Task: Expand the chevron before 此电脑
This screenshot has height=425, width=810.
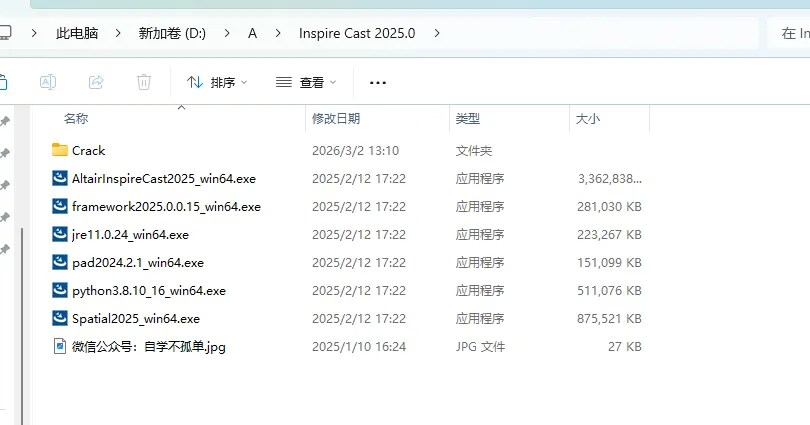Action: (x=34, y=33)
